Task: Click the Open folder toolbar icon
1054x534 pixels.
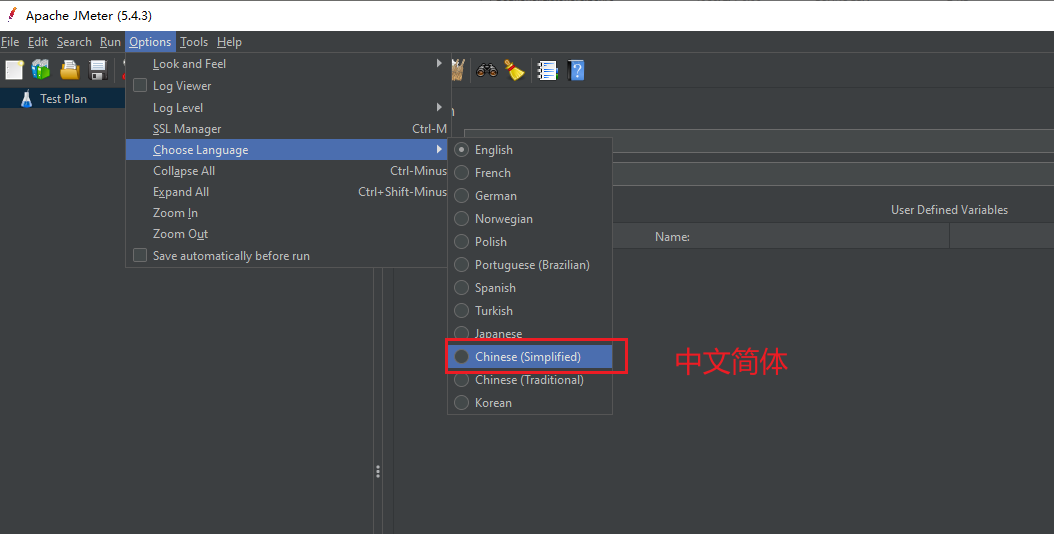Action: (x=70, y=70)
